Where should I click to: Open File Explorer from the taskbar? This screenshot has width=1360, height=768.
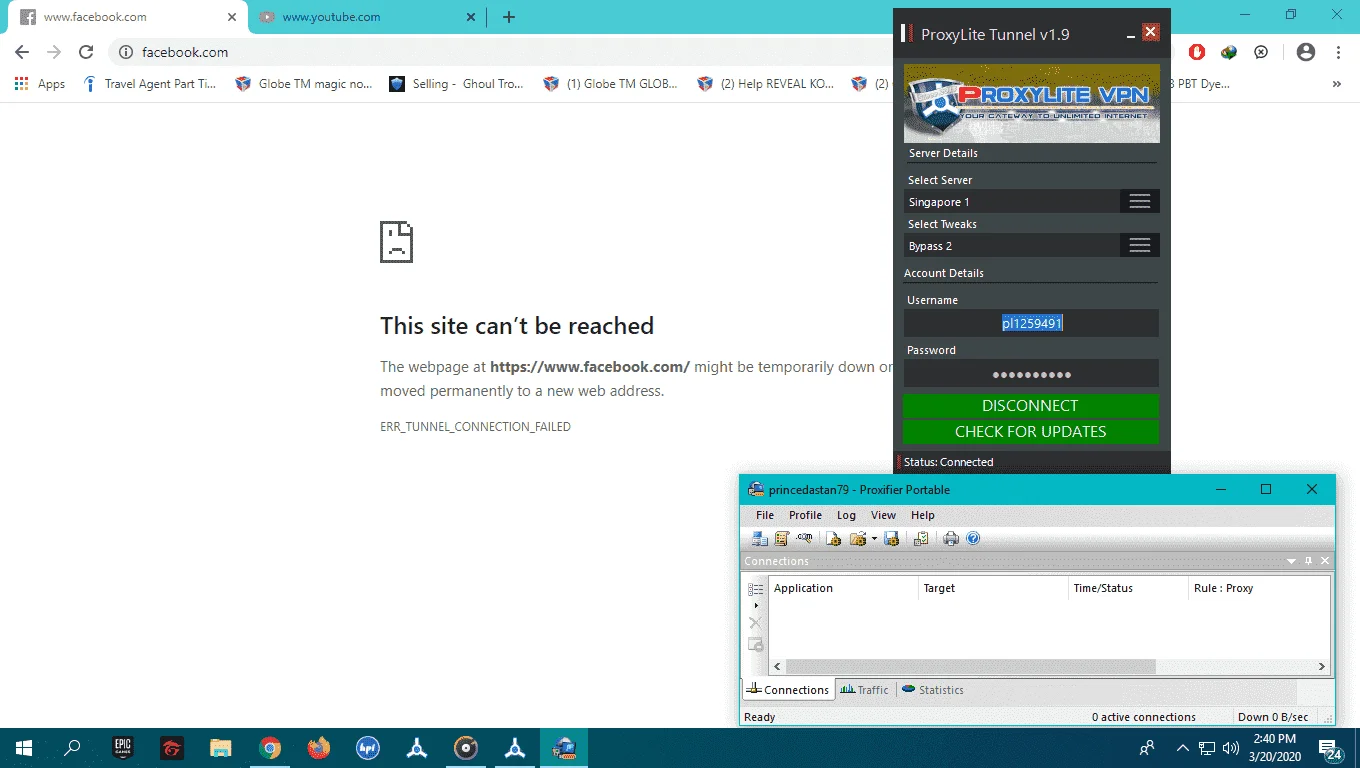(220, 748)
